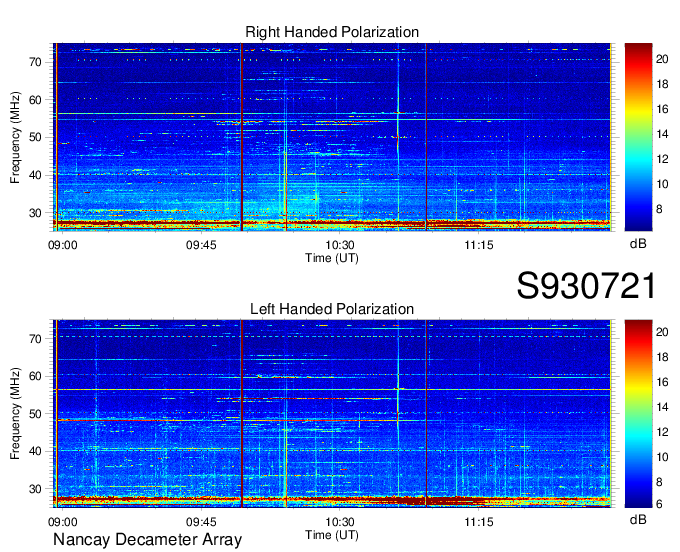The height and width of the screenshot is (552, 680).
Task: Click the 'Time (UT)' label under bottom plot
Action: click(332, 535)
